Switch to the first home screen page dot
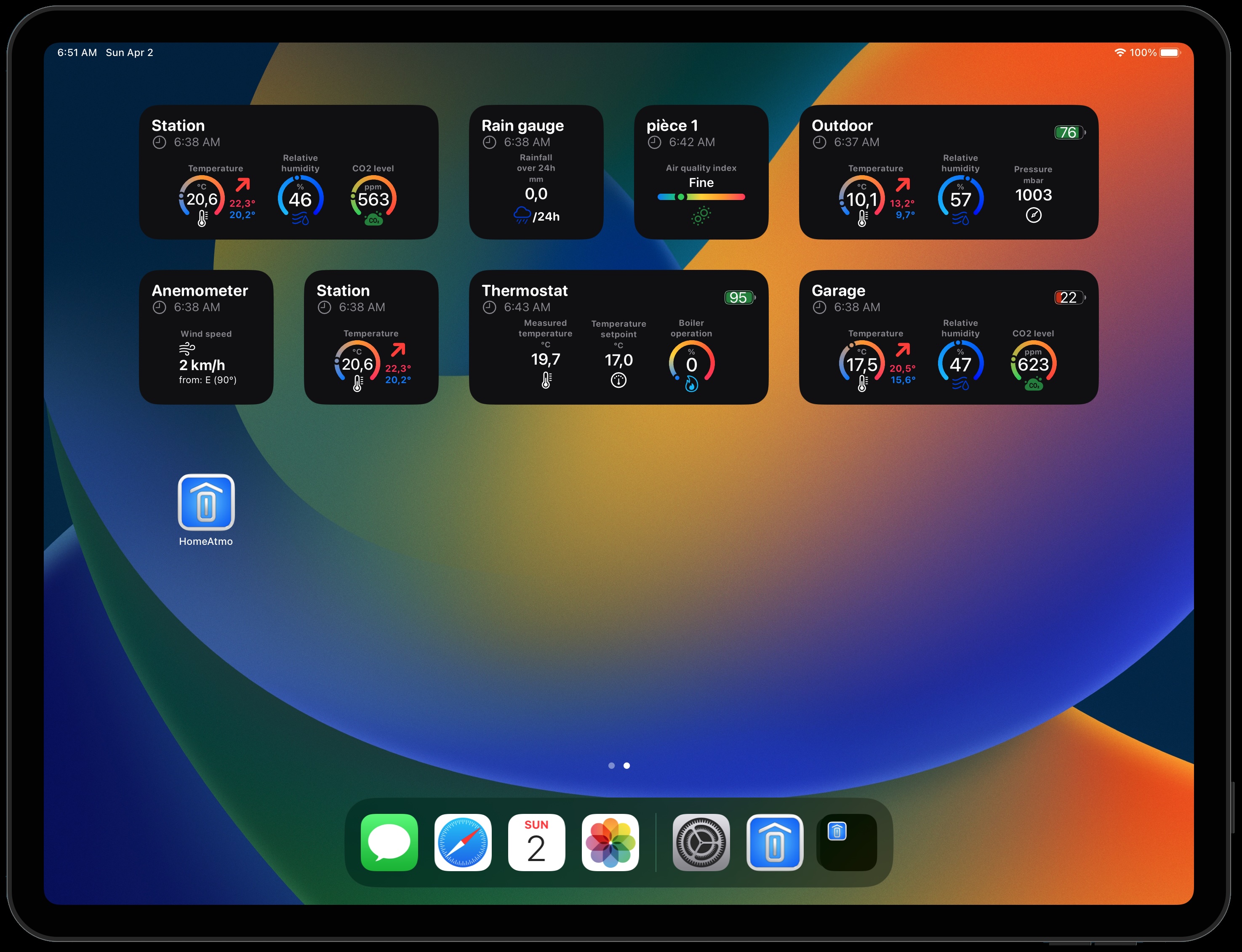This screenshot has width=1242, height=952. point(611,765)
